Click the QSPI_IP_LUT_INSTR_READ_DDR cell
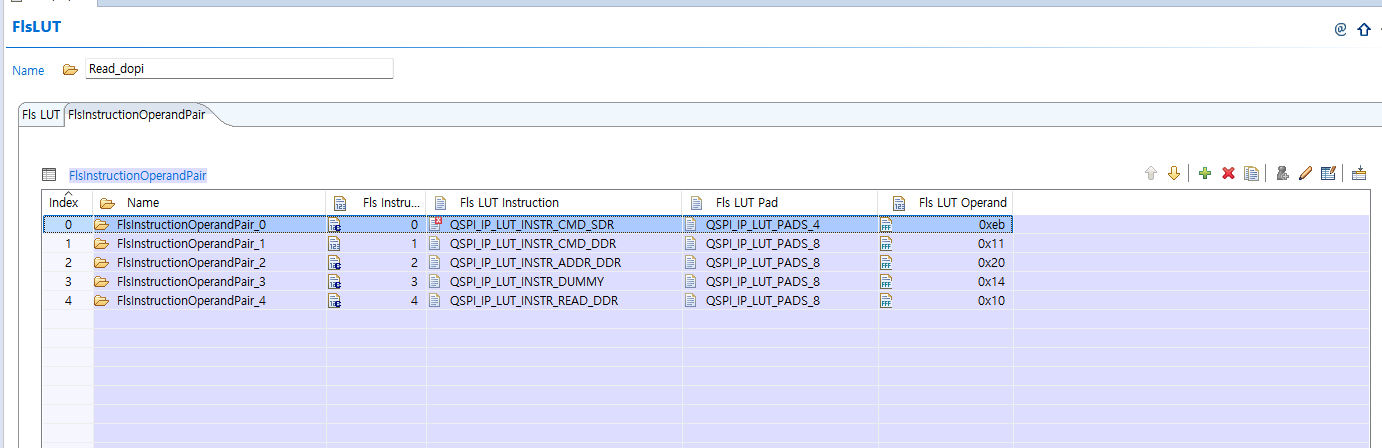Screen dimensions: 1382x448 pyautogui.click(x=554, y=300)
